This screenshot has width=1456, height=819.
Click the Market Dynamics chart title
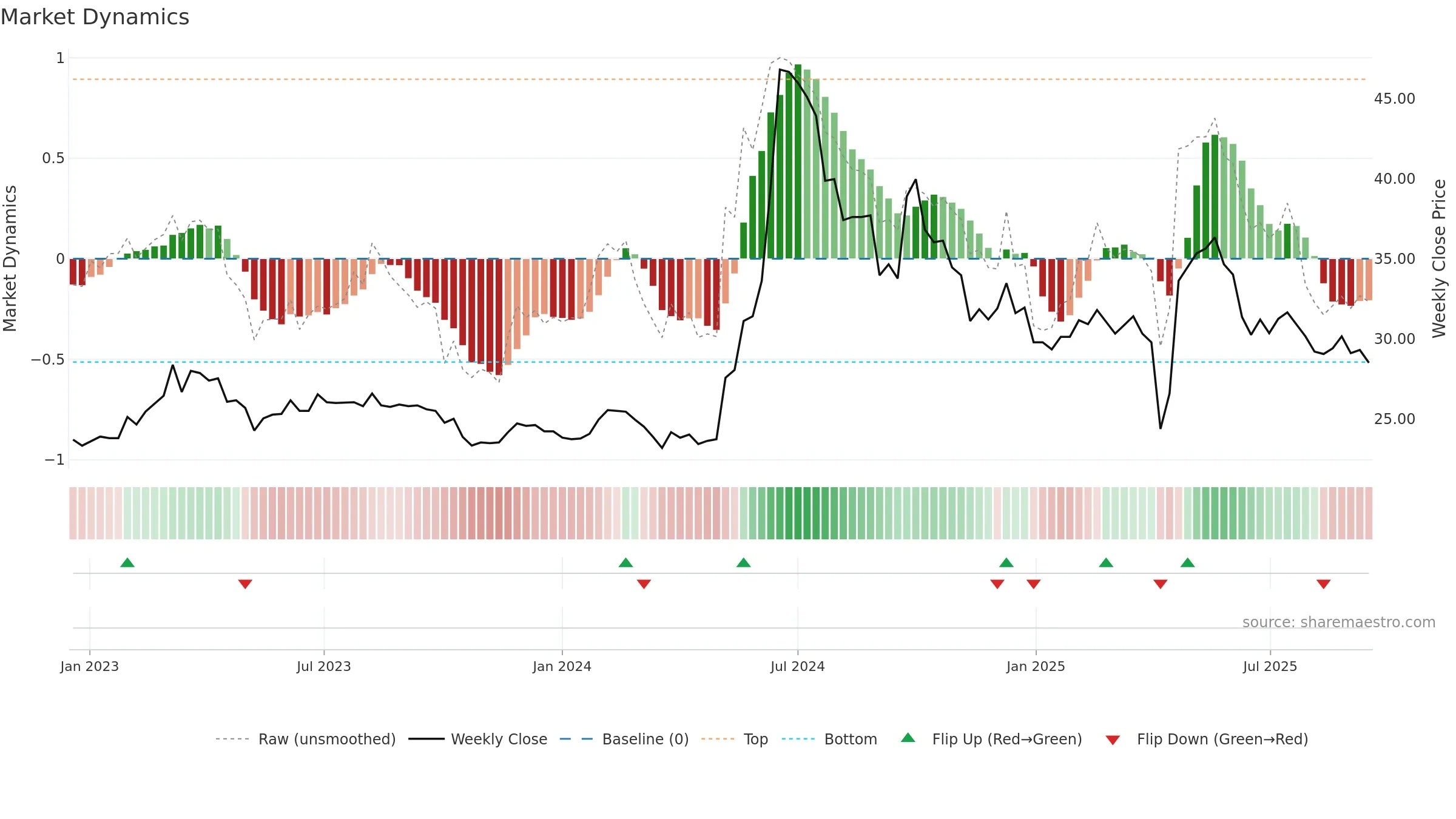pos(95,17)
